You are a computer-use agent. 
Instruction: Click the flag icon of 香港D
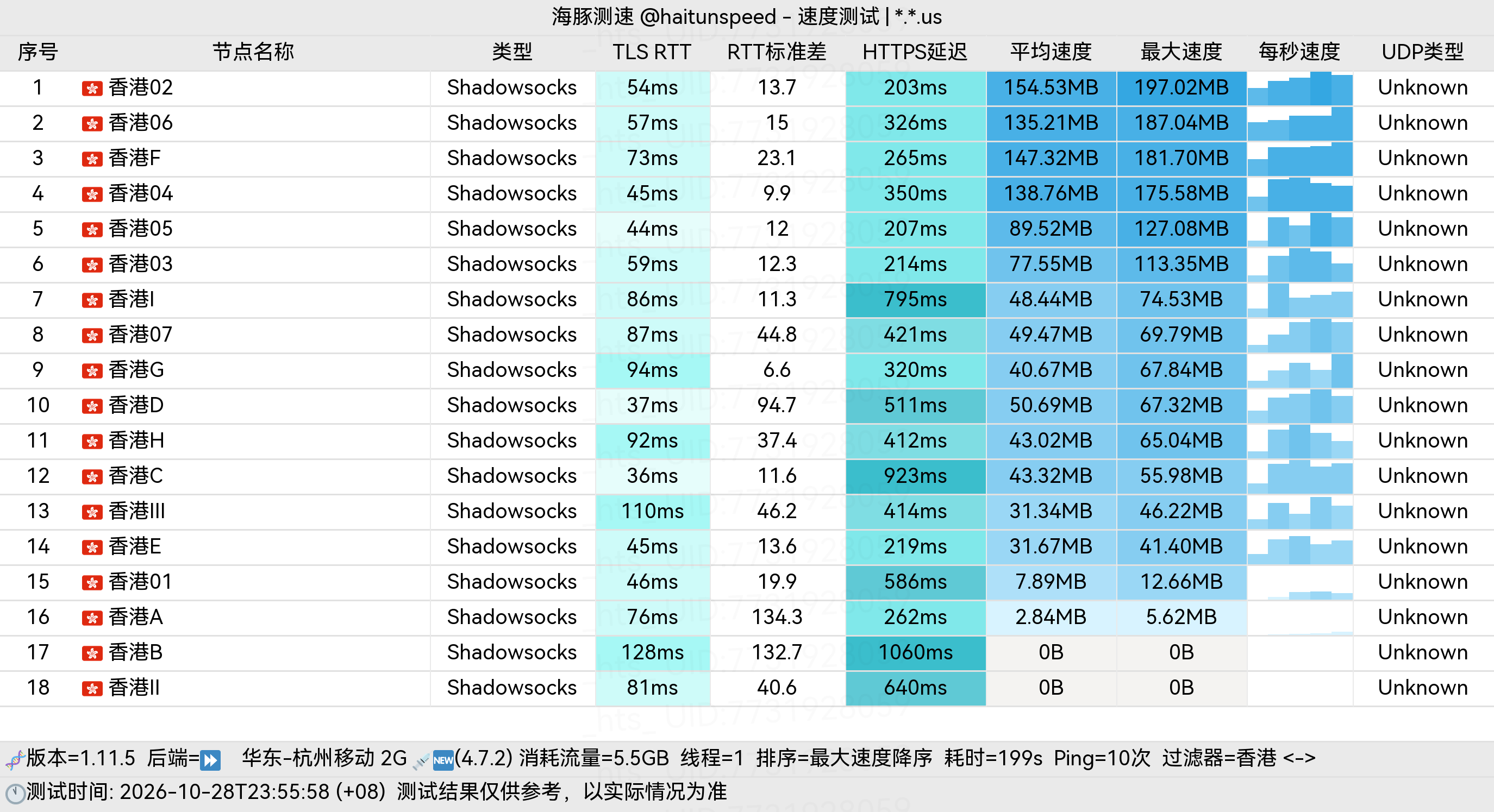(92, 406)
